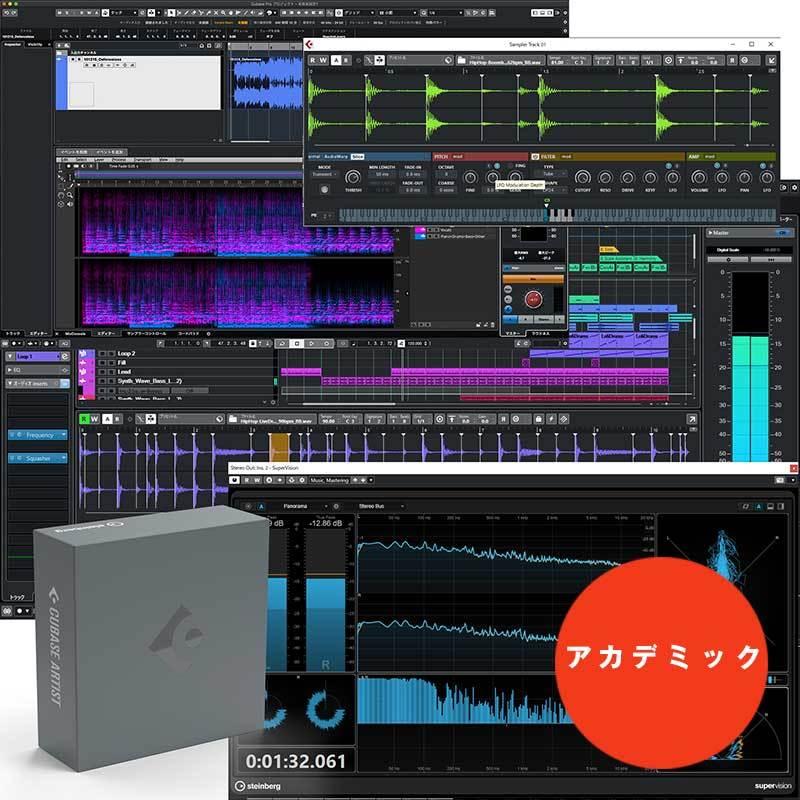Open the folder icon in the lower sampler toolbar
800x800 pixels.
[233, 419]
